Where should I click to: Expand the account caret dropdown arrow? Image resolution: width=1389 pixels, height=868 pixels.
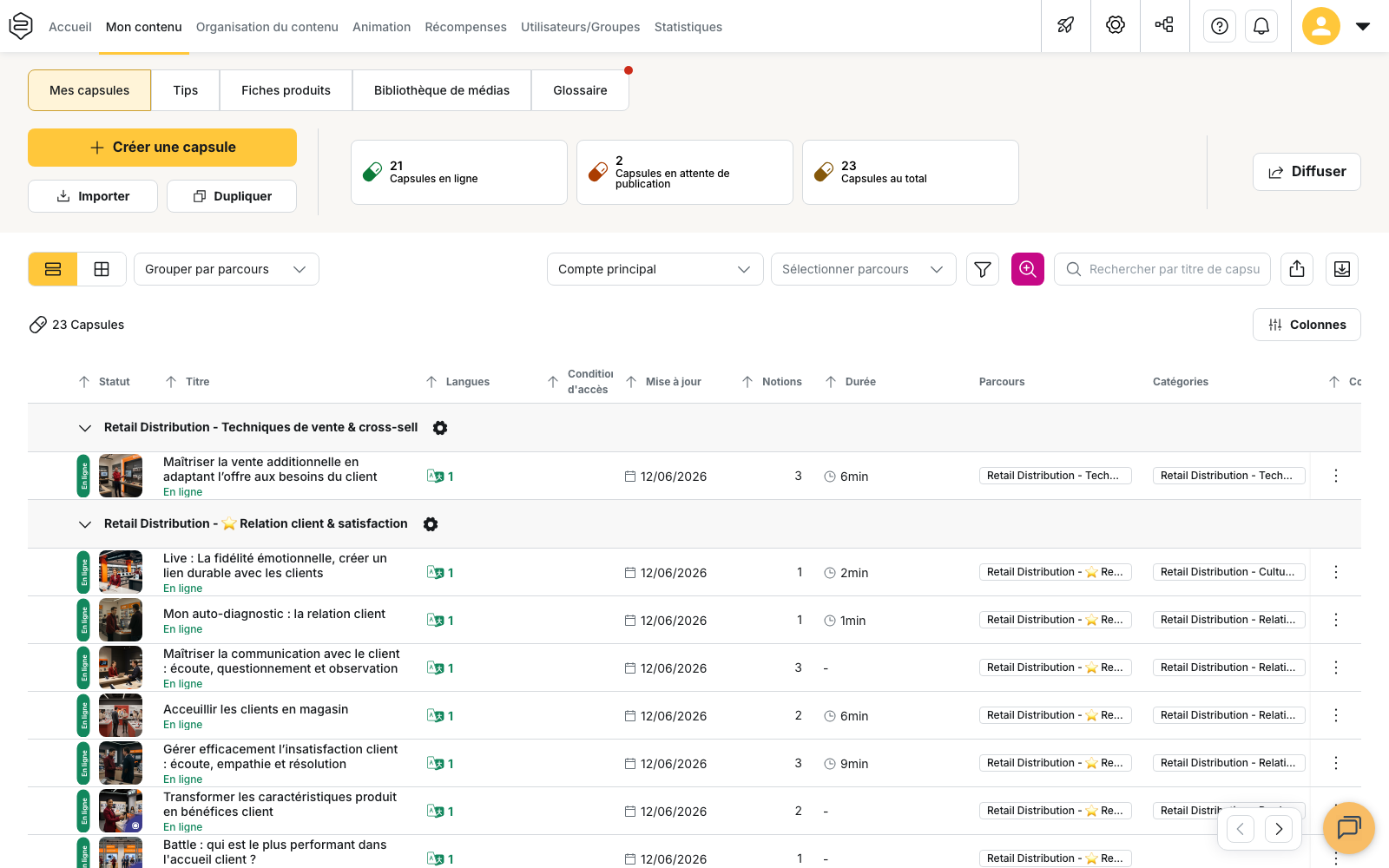pyautogui.click(x=1363, y=26)
